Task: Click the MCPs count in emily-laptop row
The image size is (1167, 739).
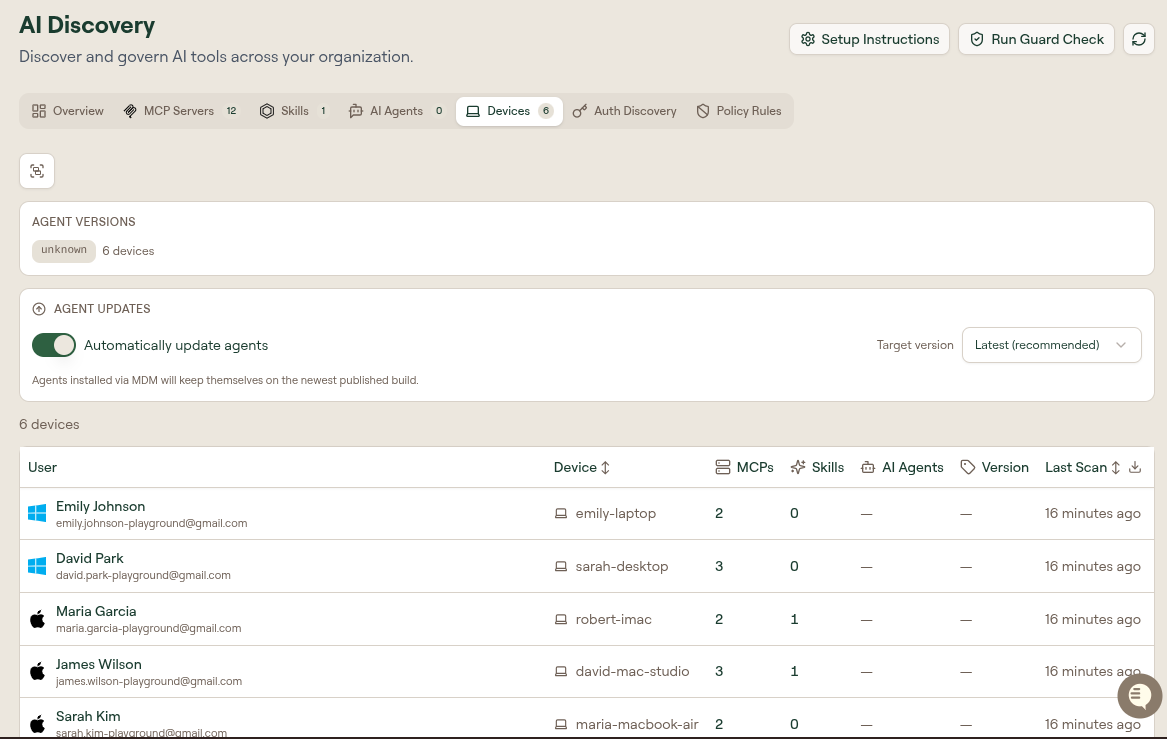Action: coord(719,514)
